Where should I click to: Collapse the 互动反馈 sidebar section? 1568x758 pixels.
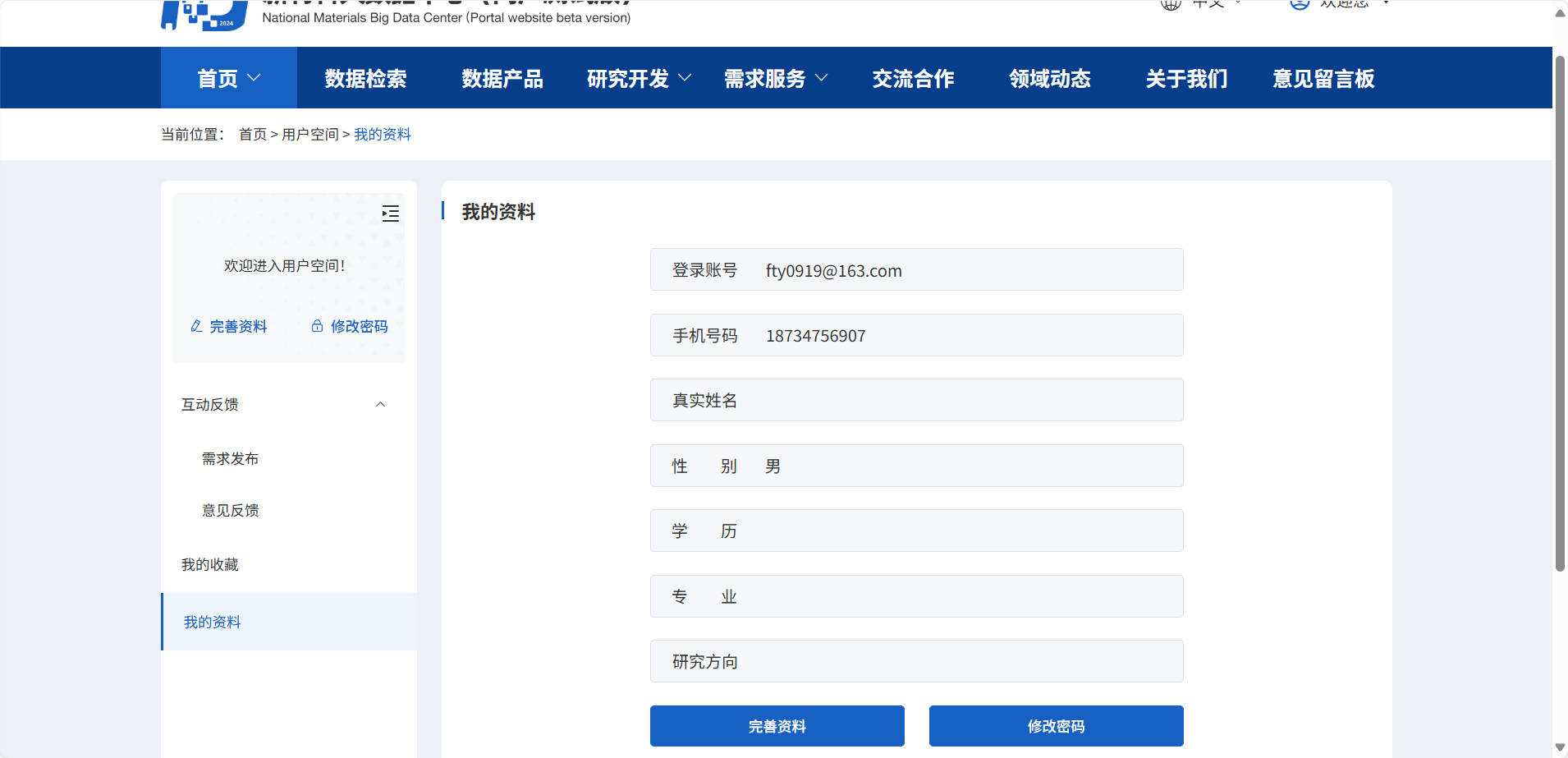[379, 404]
